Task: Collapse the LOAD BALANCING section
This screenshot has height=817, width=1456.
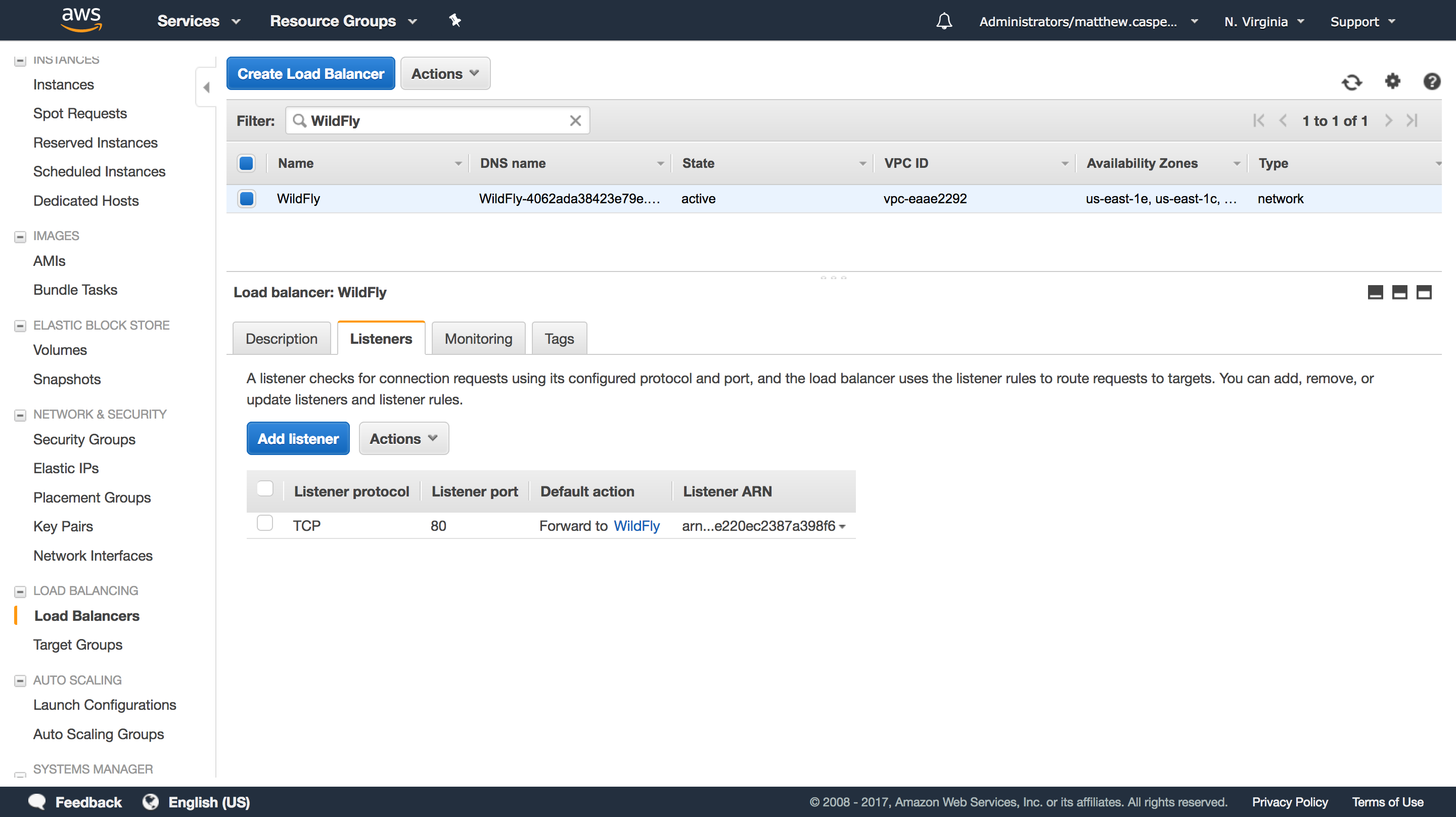Action: tap(20, 591)
